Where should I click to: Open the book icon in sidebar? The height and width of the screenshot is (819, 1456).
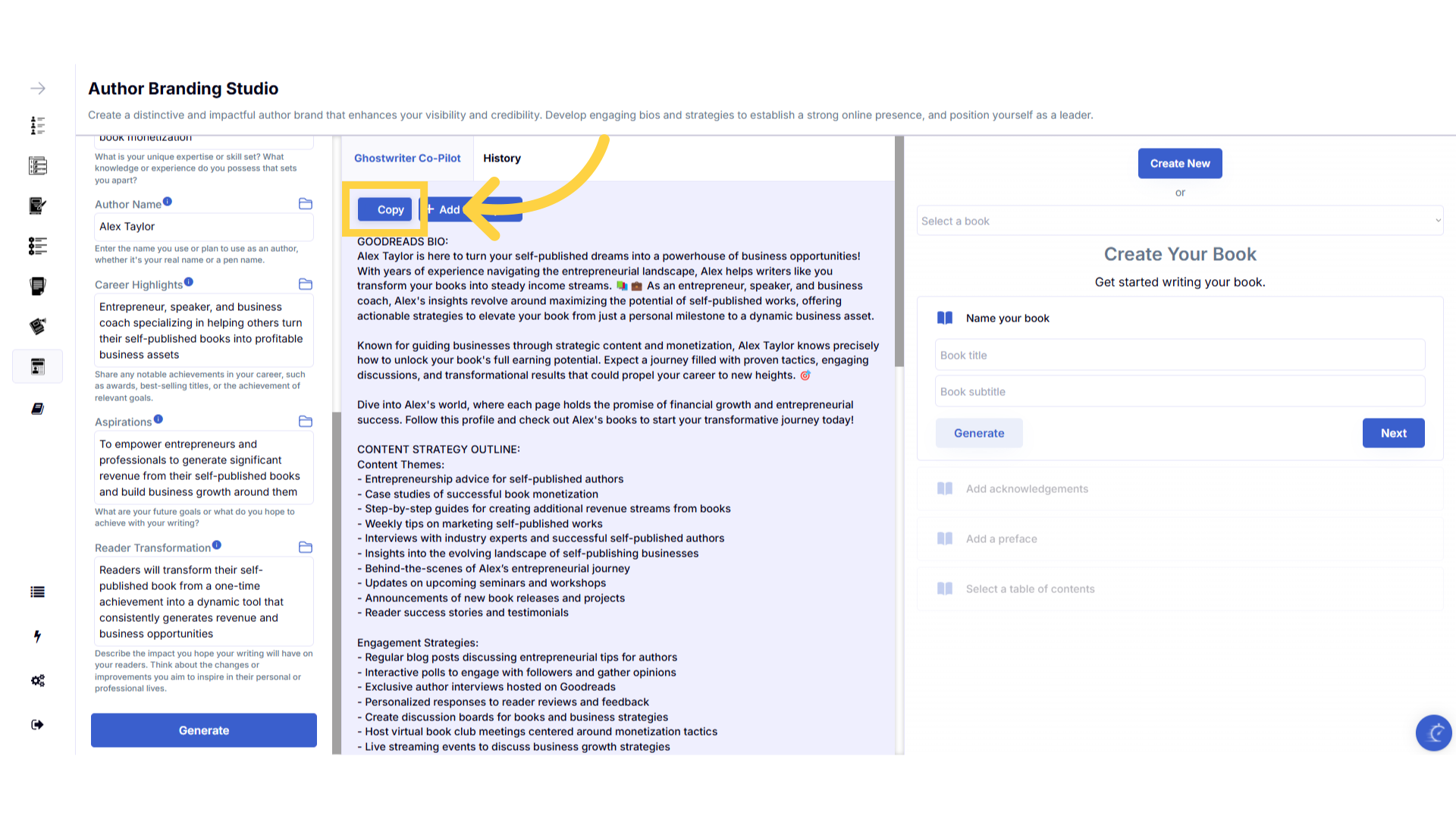(37, 409)
